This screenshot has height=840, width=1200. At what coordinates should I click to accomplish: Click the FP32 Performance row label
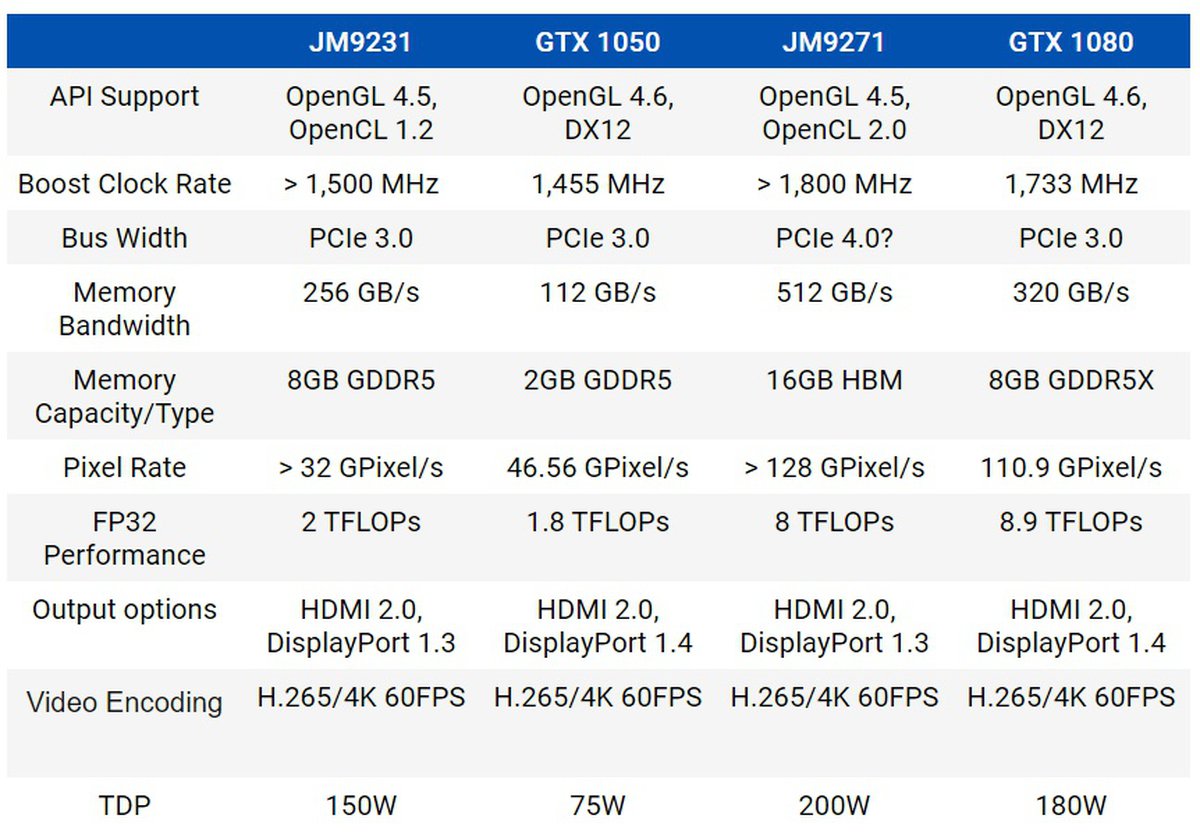click(125, 538)
